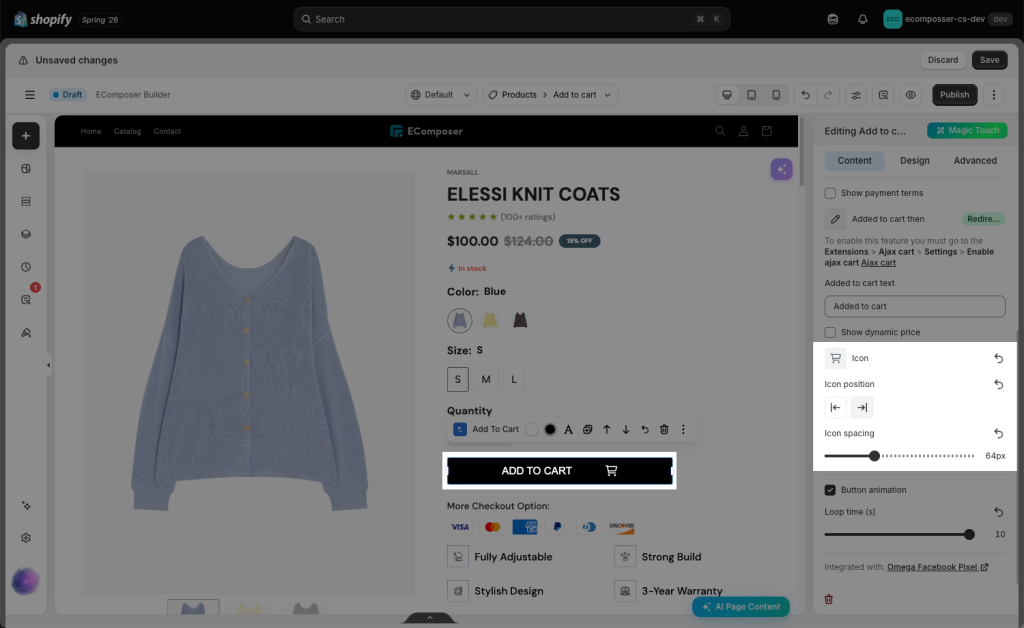Click the Save button
Screen dimensions: 1024x628
pos(989,60)
